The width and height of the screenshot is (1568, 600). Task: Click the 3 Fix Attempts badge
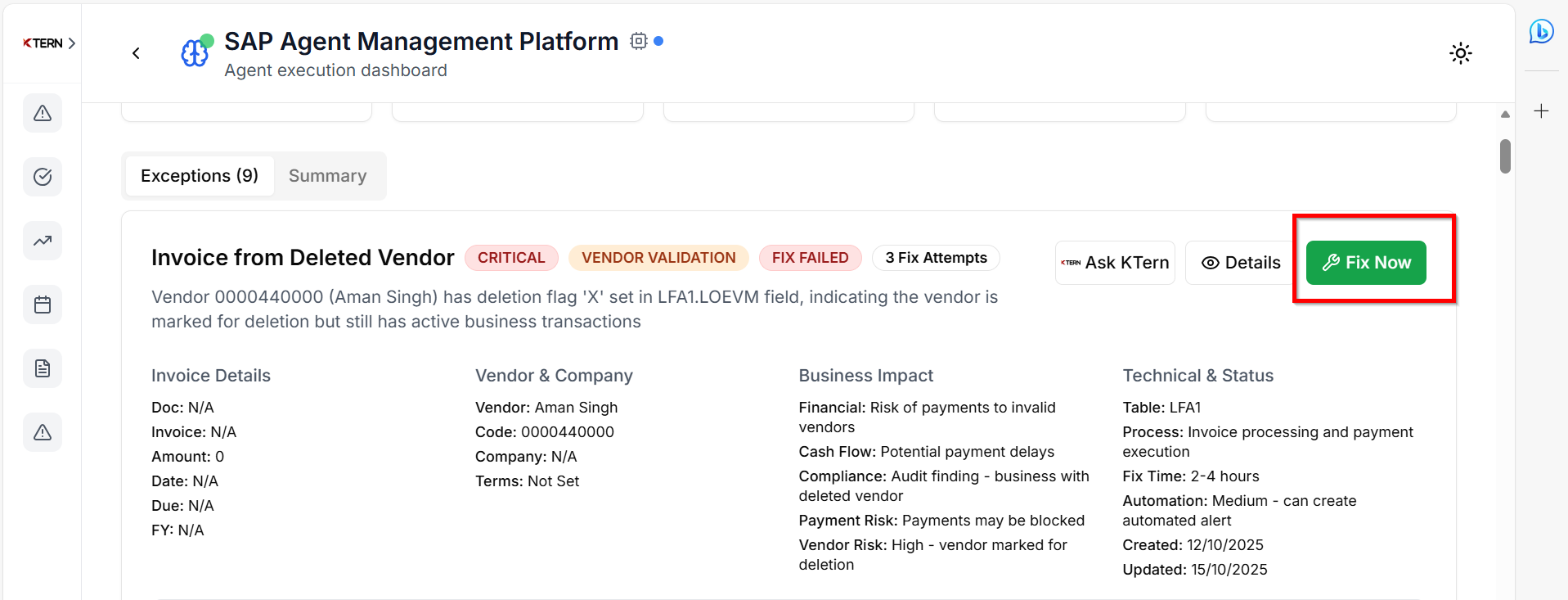[936, 258]
